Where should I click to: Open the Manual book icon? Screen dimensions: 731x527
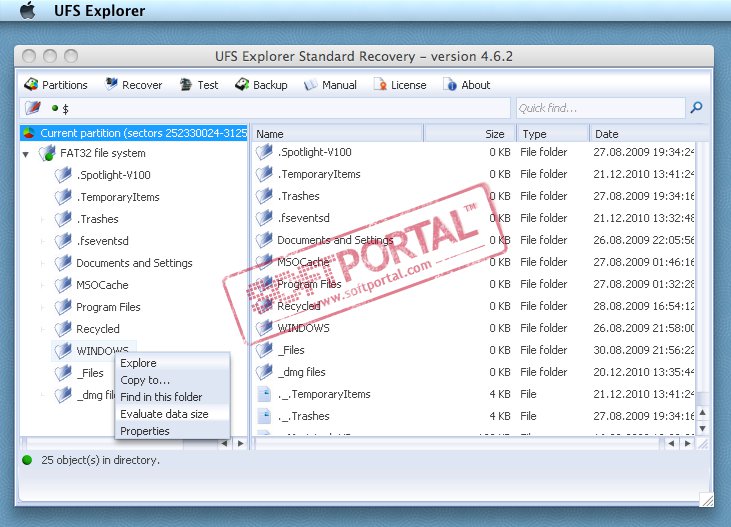310,85
